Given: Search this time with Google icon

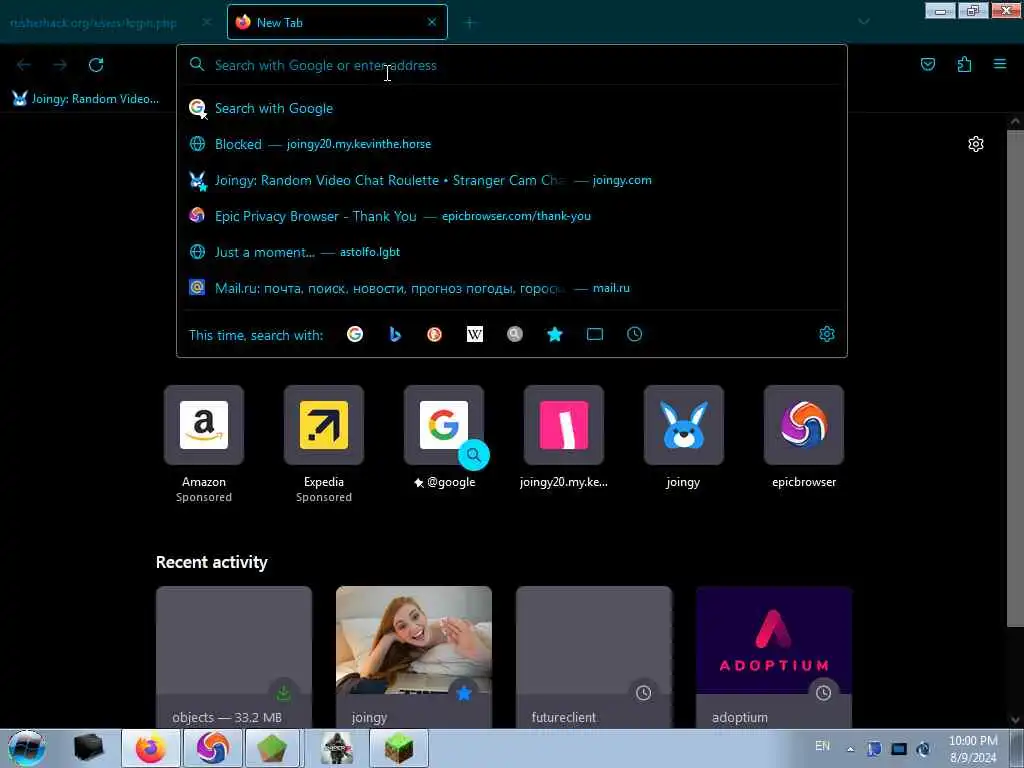Looking at the screenshot, I should pyautogui.click(x=355, y=334).
